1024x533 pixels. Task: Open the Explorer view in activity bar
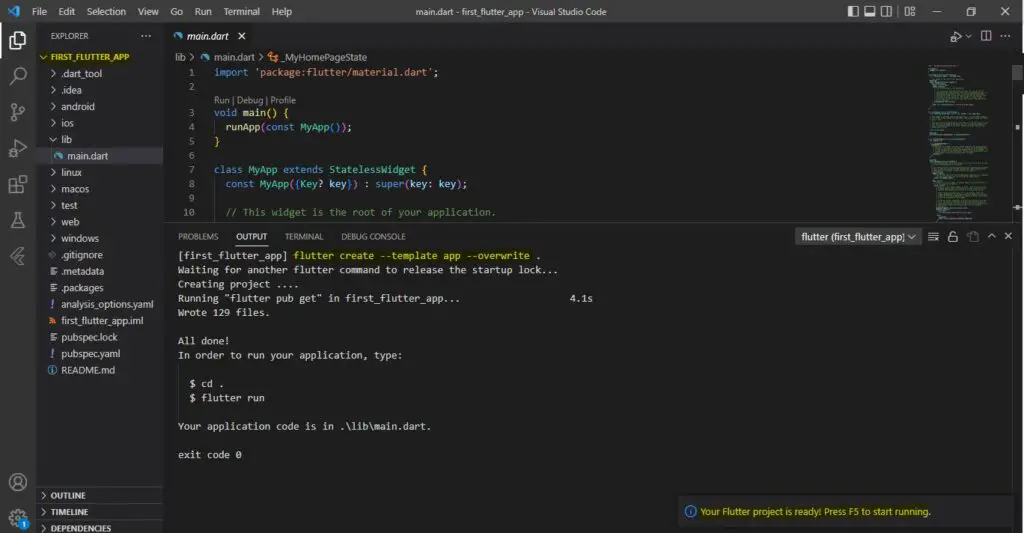pos(18,40)
